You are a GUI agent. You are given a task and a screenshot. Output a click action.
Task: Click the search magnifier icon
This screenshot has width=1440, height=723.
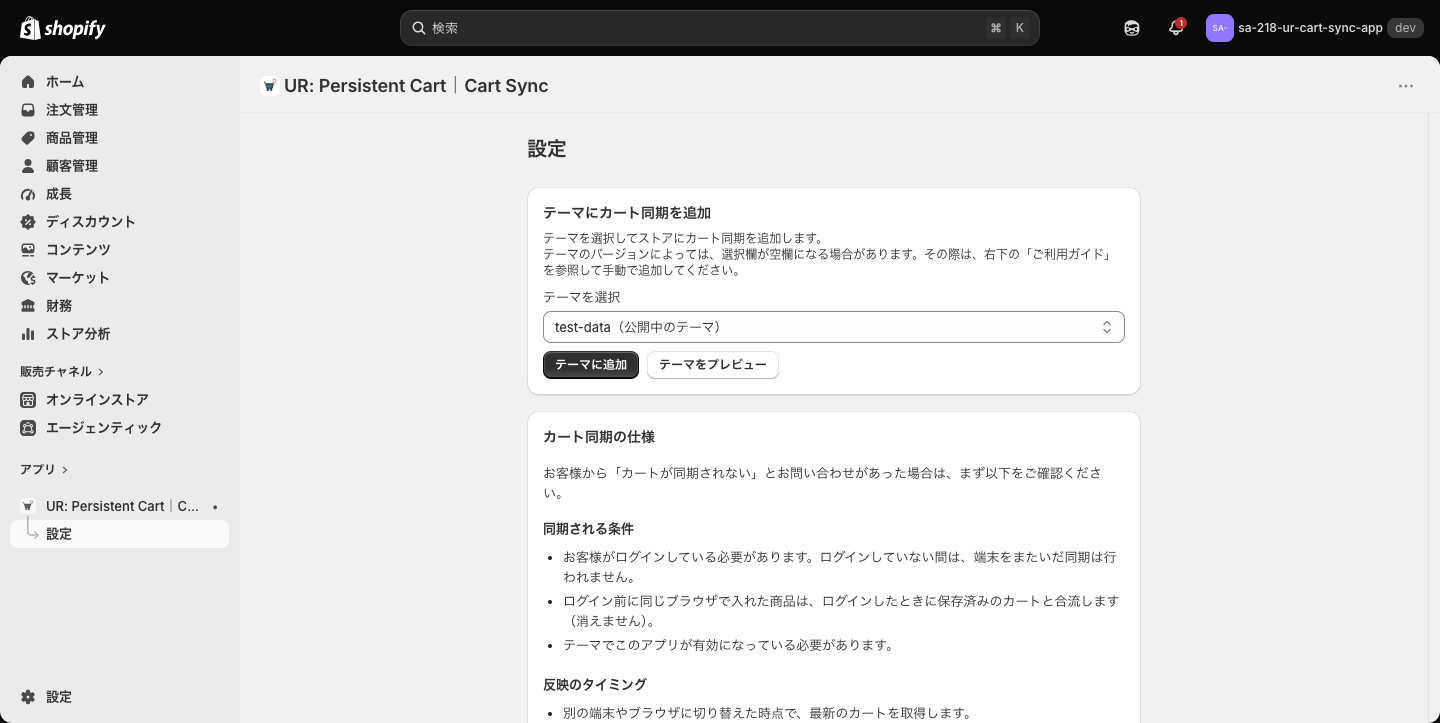[x=419, y=28]
